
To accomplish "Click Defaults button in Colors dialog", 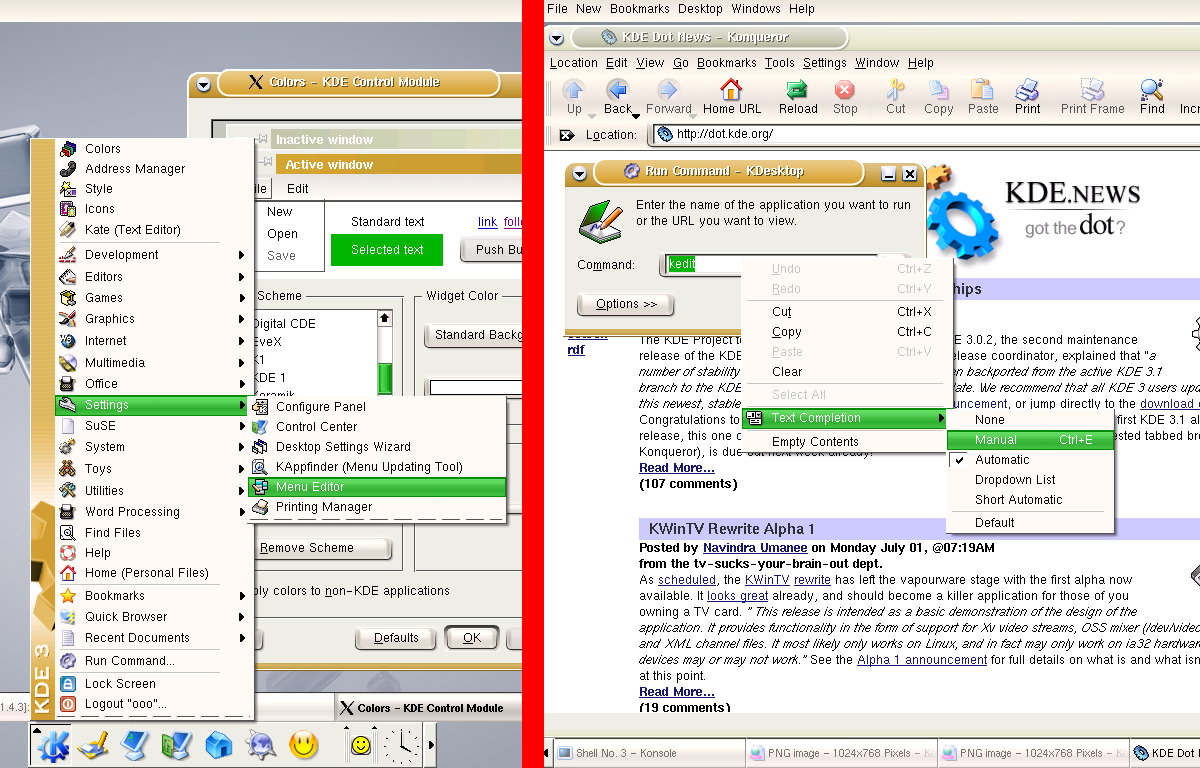I will pyautogui.click(x=396, y=638).
